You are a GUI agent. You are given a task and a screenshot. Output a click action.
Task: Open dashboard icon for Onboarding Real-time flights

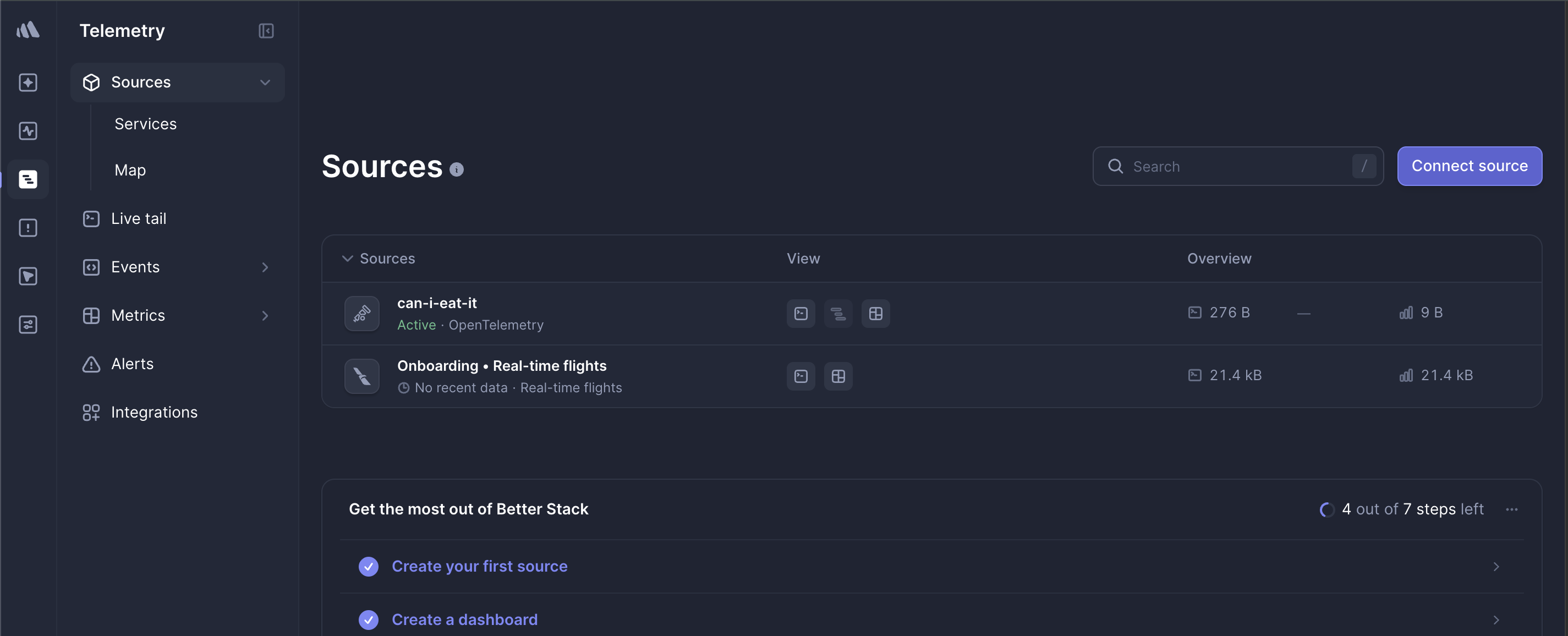click(838, 376)
